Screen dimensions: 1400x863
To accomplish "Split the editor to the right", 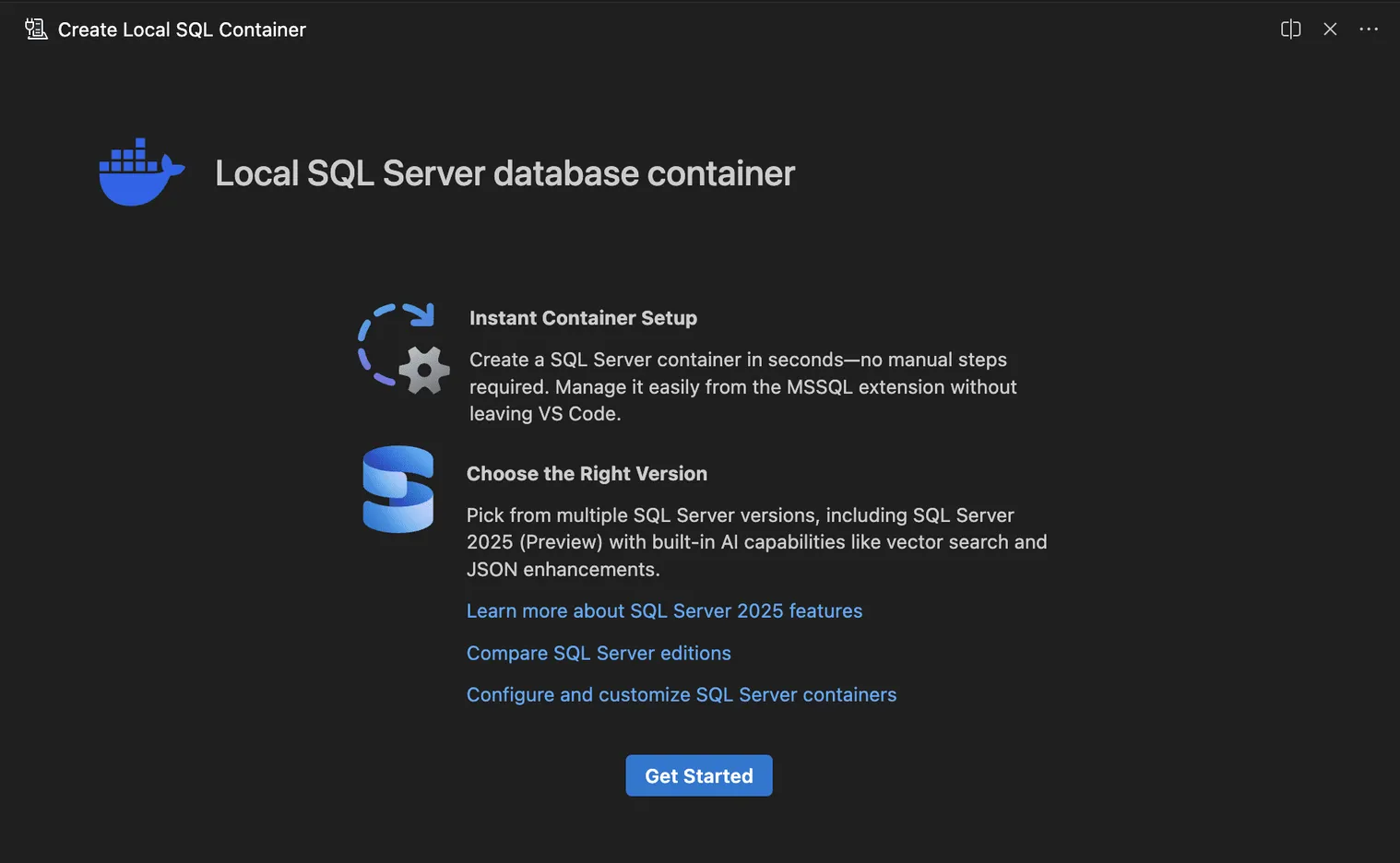I will coord(1291,30).
